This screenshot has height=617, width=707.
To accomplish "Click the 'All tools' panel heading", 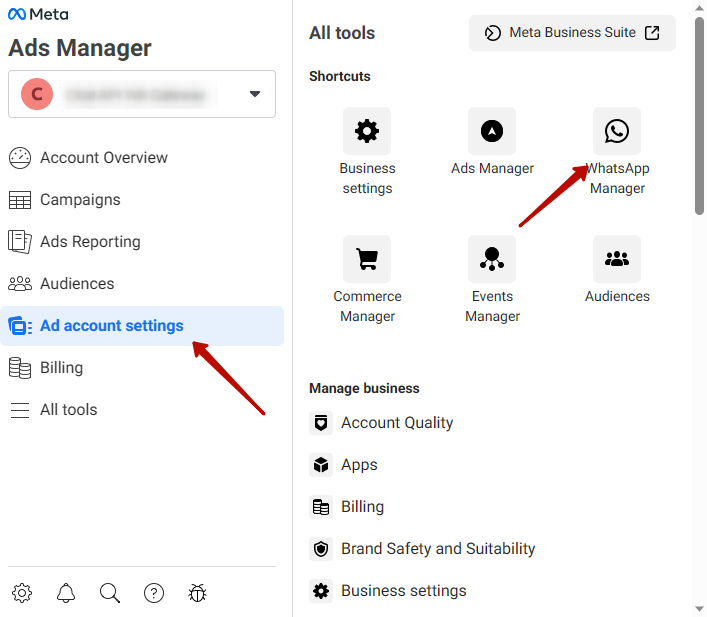I will tap(342, 33).
